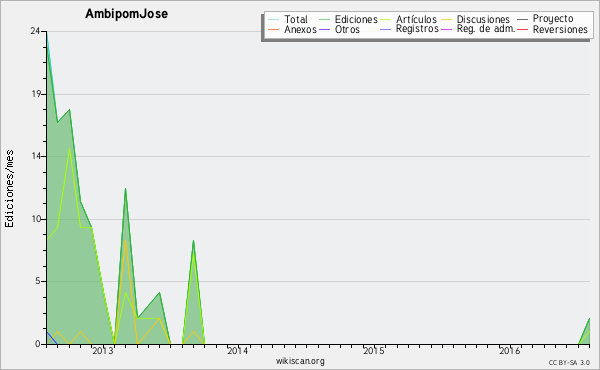The image size is (600, 370).
Task: Click the 2015 x-axis label
Action: point(373,351)
